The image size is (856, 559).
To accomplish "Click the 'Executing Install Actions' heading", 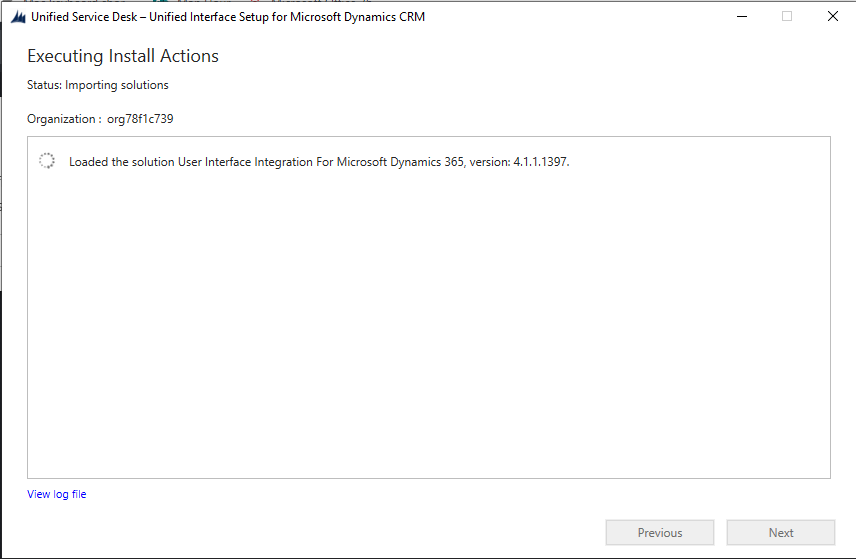I will point(123,56).
